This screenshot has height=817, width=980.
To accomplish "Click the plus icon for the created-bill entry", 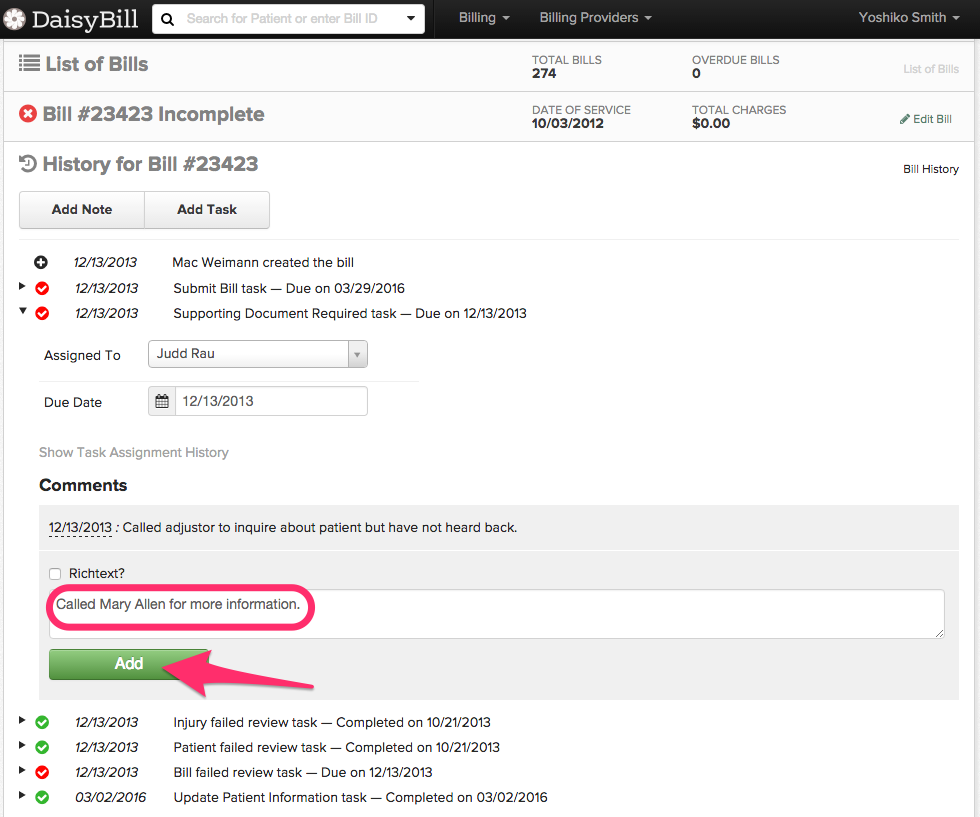I will [41, 263].
